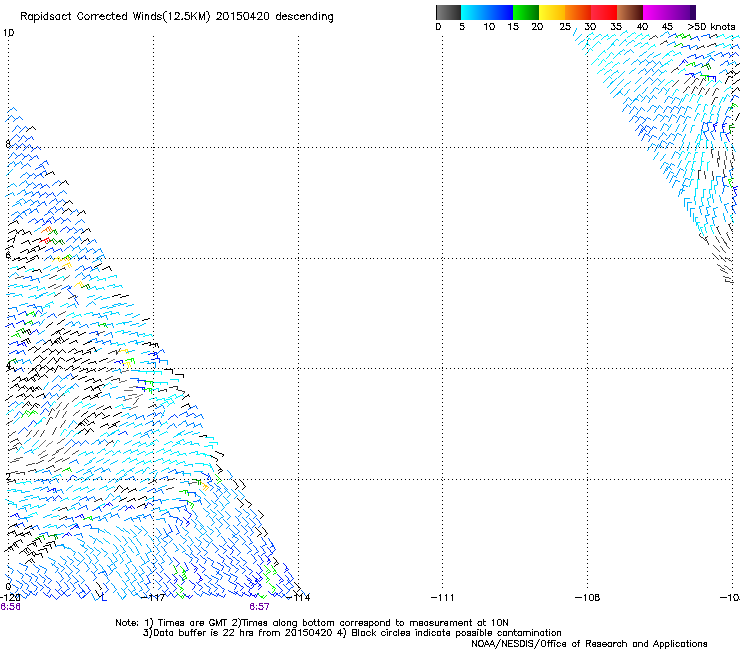Click the '>50 knots' legend label

711,26
